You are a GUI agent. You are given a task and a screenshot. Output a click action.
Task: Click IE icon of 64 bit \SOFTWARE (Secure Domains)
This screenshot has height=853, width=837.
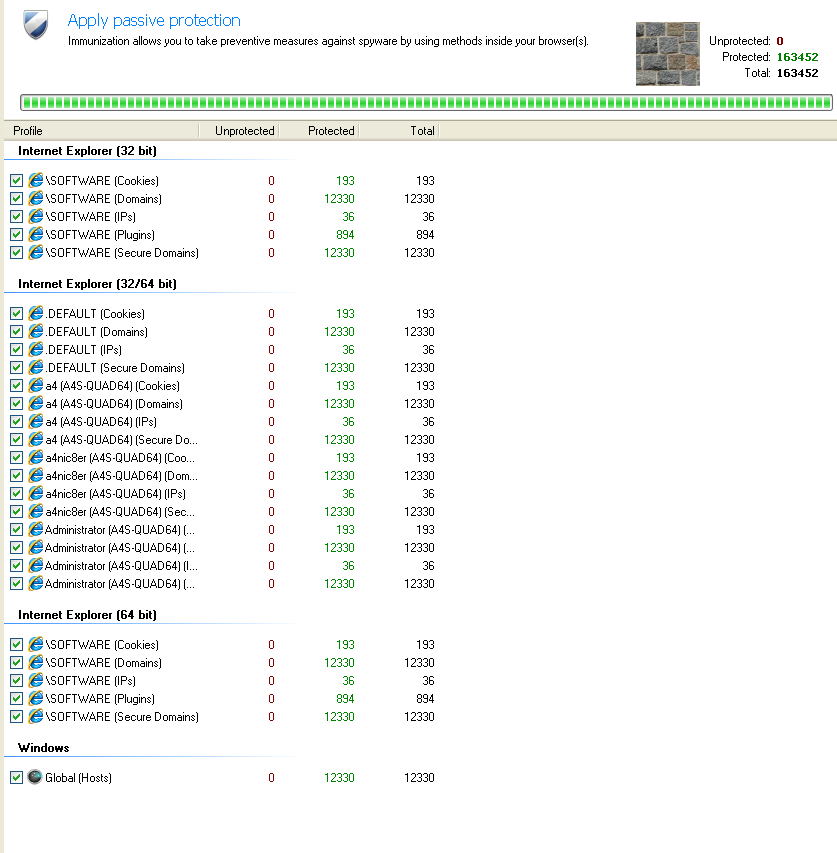[36, 716]
